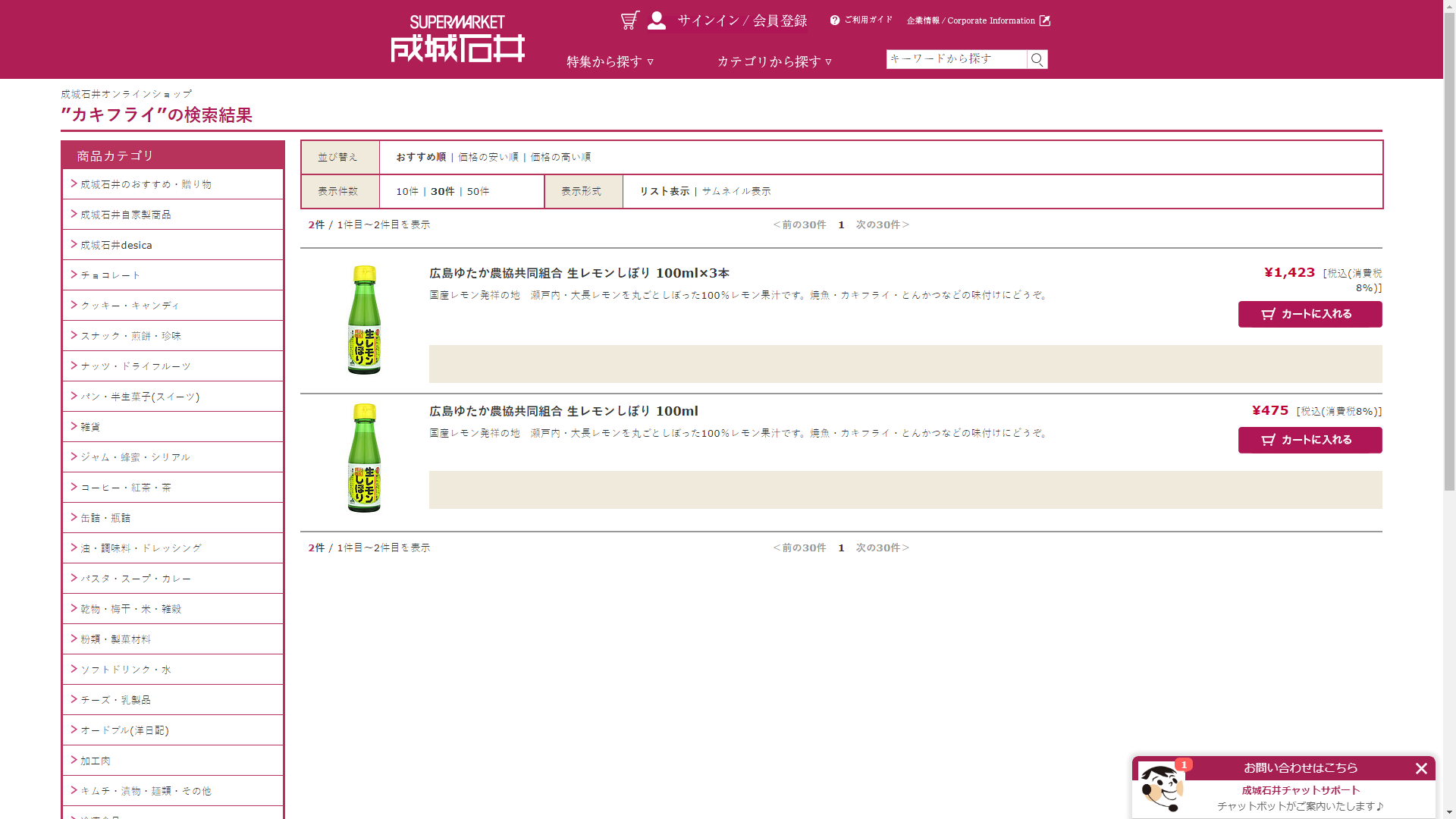The image size is (1456, 819).
Task: Expand the チョコレート category
Action: click(111, 275)
